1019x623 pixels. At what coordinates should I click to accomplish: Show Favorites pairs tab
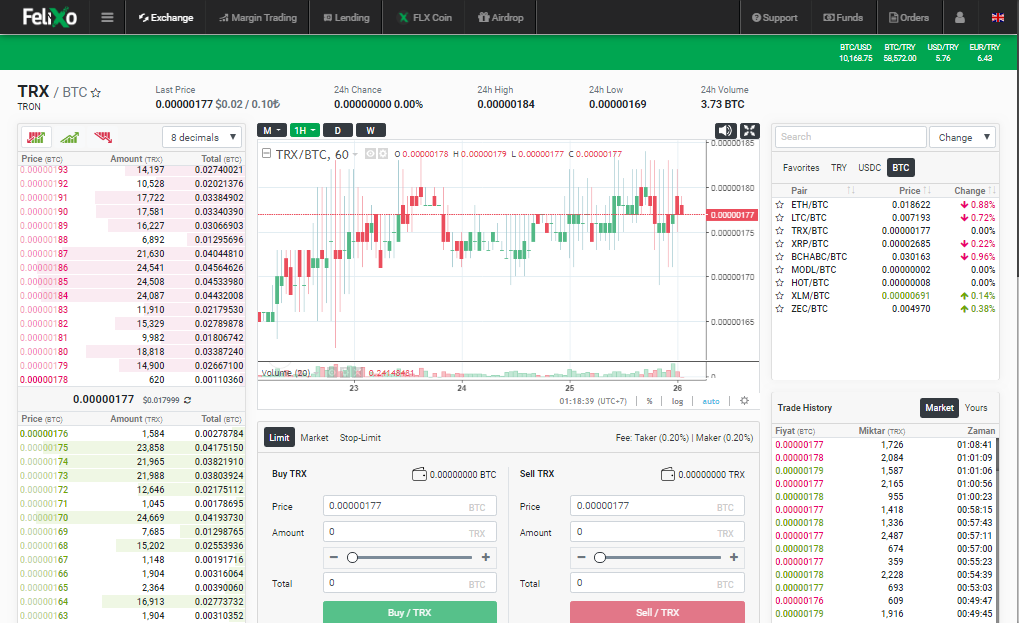[x=801, y=168]
